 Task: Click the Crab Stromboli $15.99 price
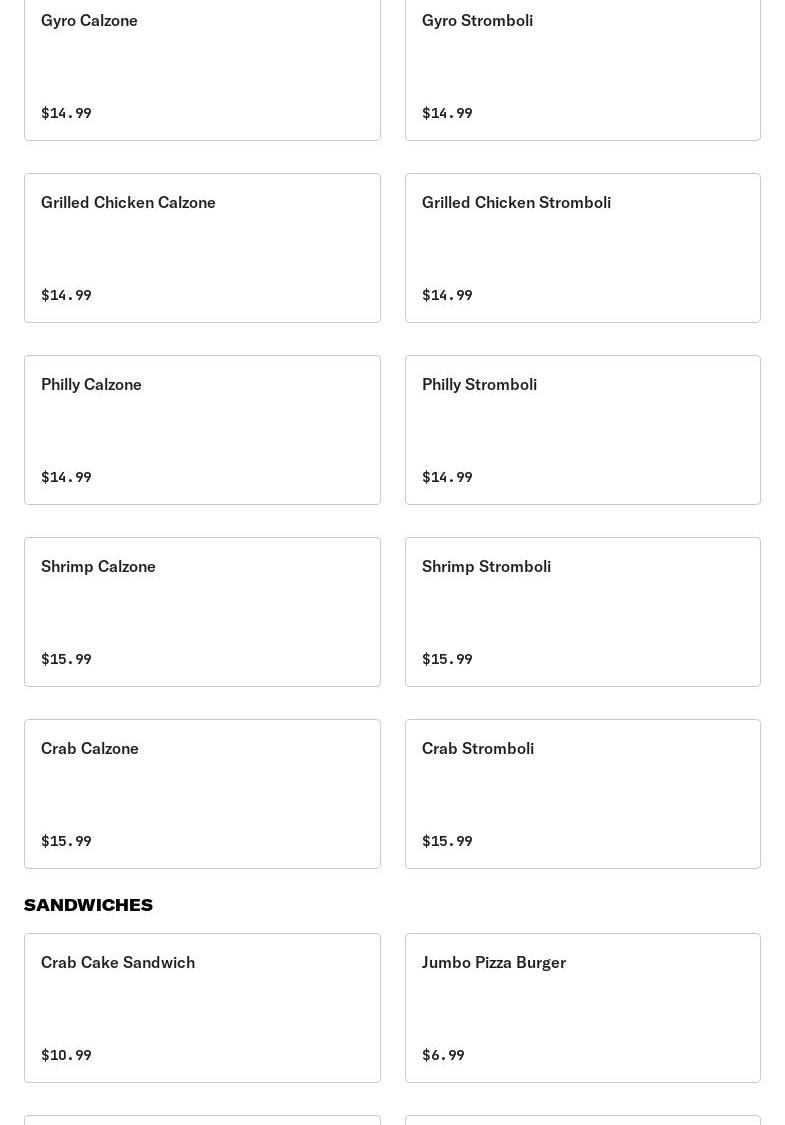click(447, 841)
